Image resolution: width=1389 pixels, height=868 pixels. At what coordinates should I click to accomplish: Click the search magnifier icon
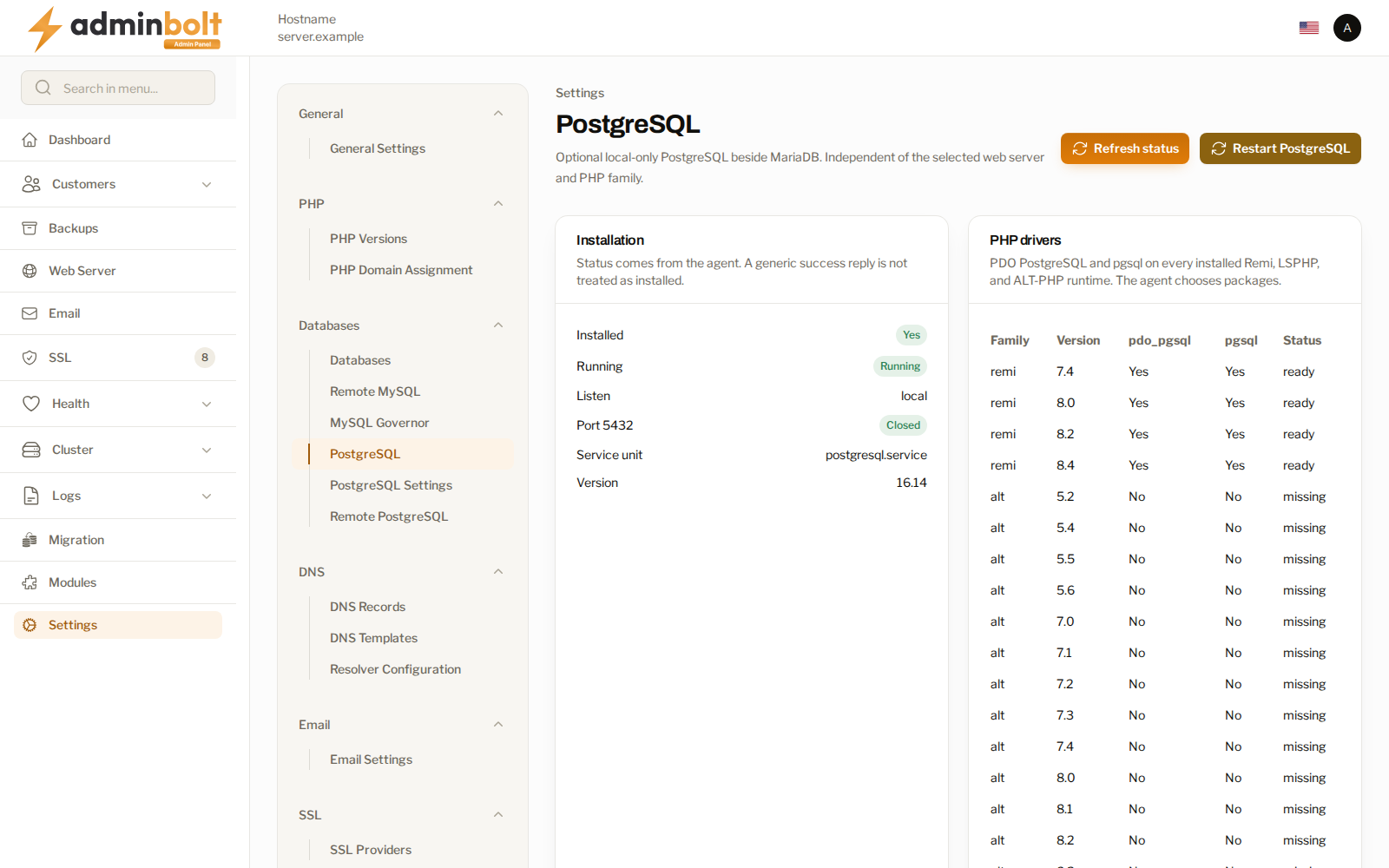43,88
